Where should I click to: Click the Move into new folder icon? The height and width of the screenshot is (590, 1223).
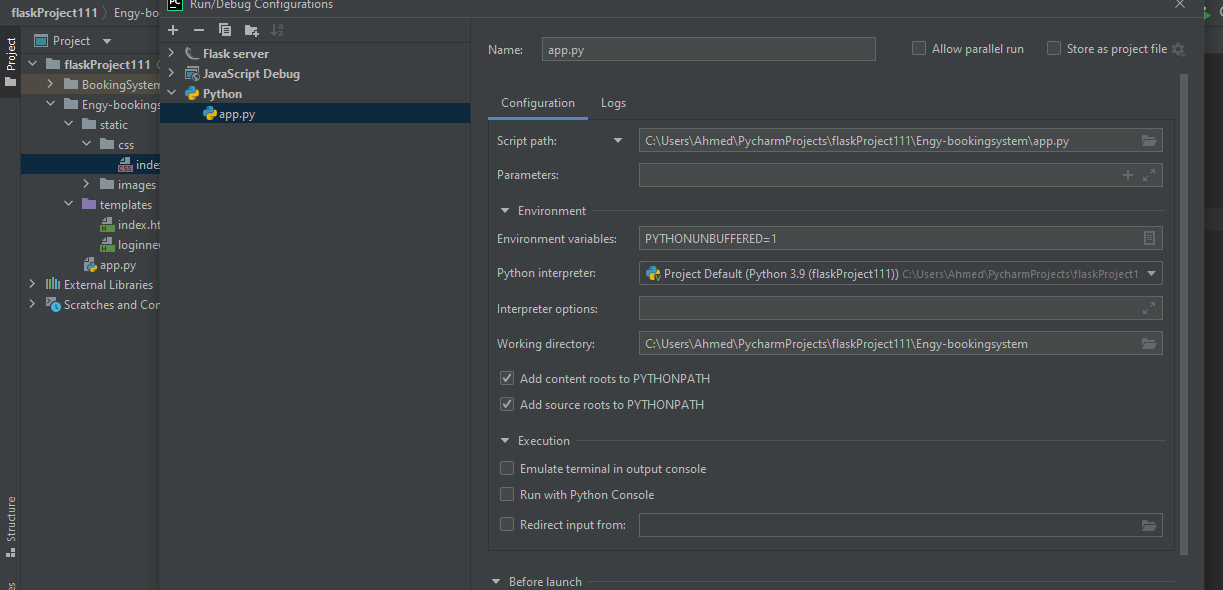pyautogui.click(x=251, y=30)
